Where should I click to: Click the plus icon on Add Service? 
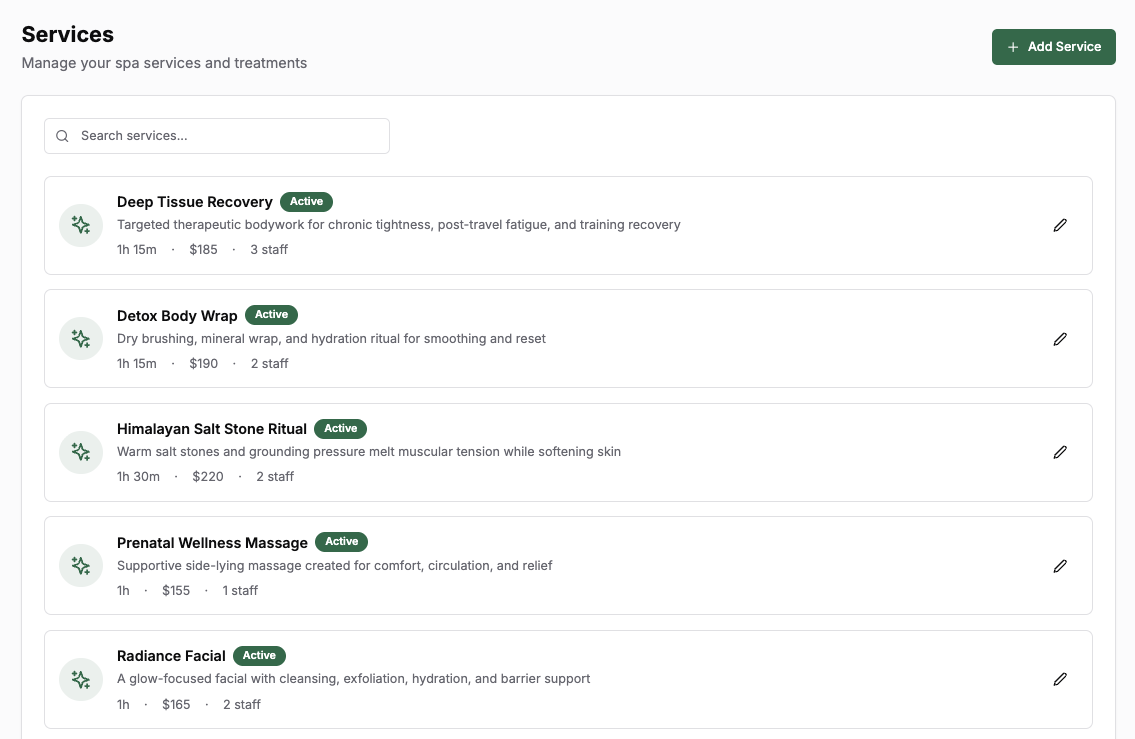pyautogui.click(x=1013, y=46)
